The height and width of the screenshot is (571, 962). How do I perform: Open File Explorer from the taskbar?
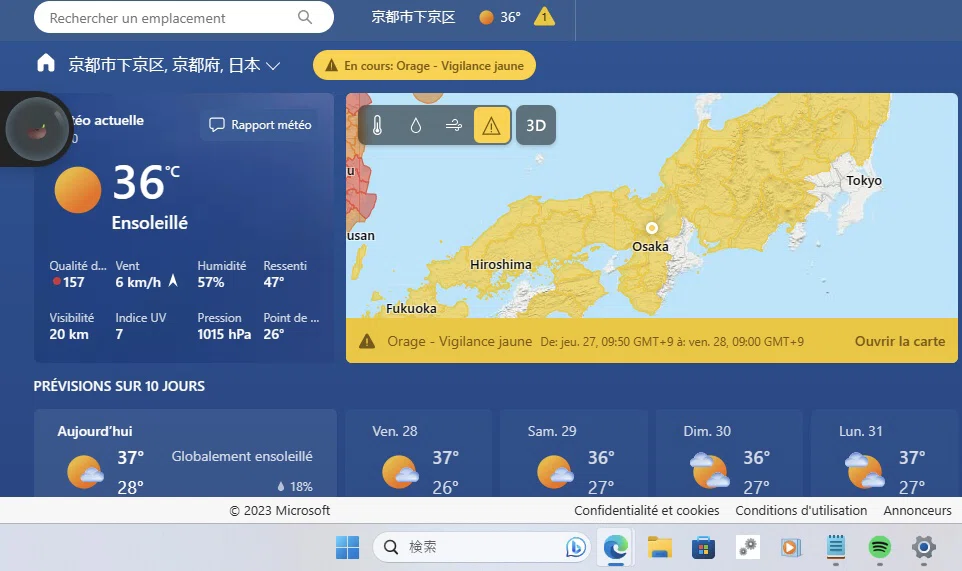(x=660, y=547)
